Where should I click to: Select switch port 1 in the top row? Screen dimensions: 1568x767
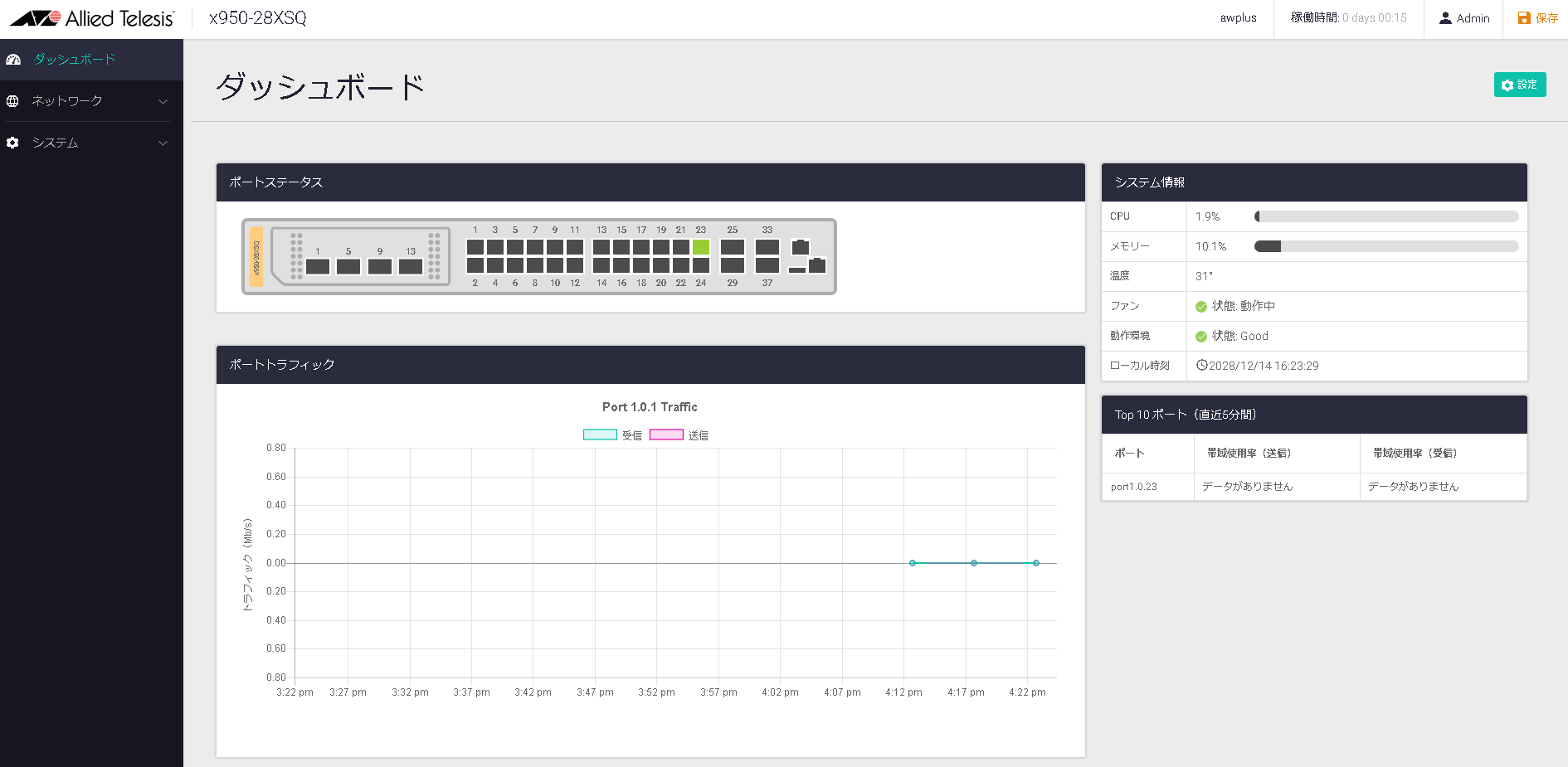pyautogui.click(x=475, y=247)
